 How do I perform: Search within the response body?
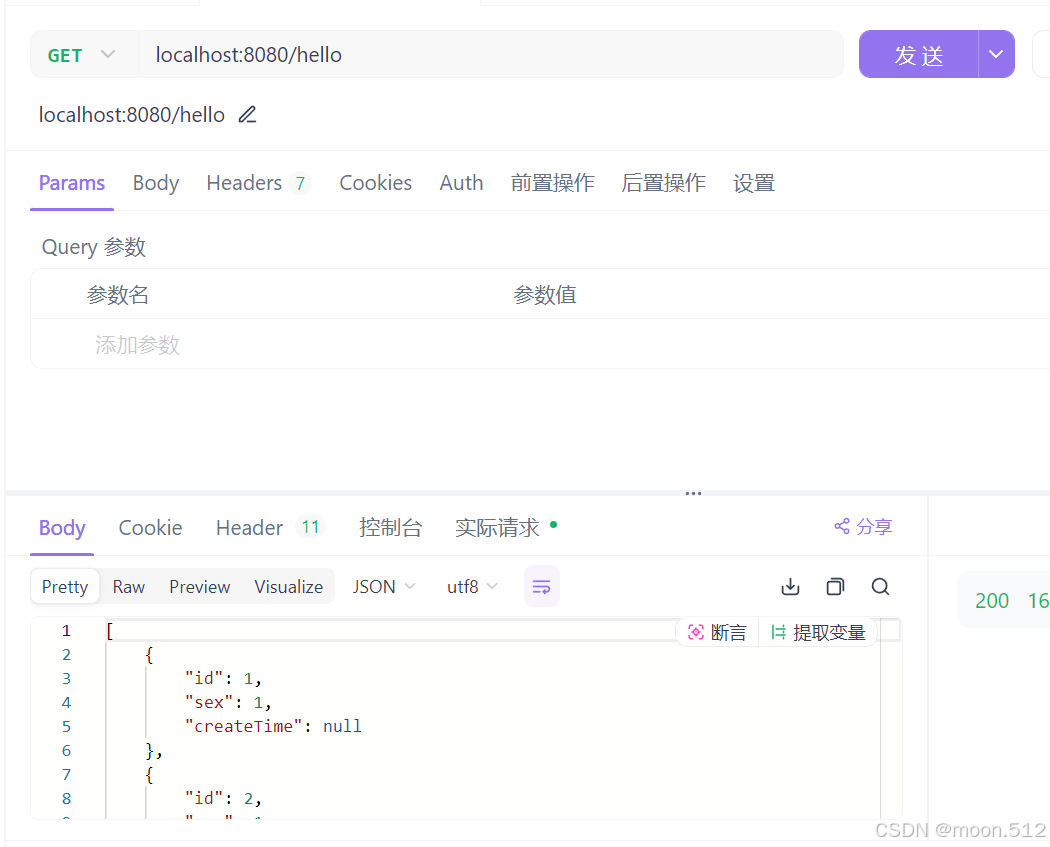[x=880, y=586]
